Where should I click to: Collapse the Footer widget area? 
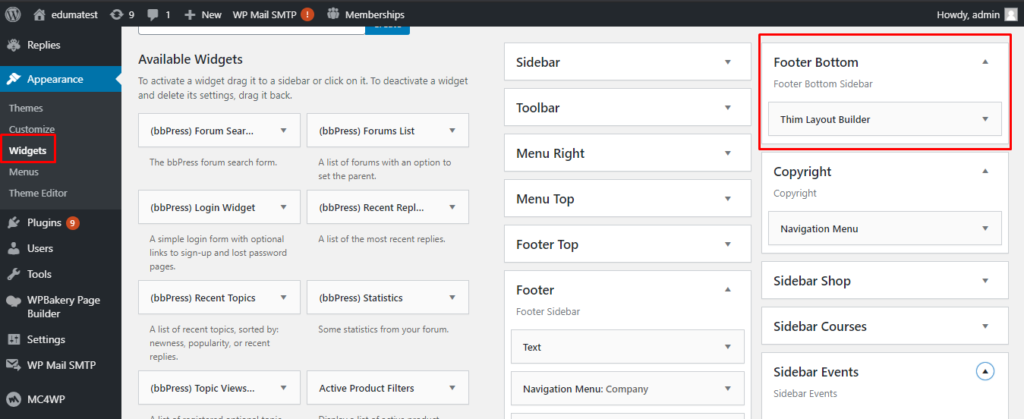[728, 290]
